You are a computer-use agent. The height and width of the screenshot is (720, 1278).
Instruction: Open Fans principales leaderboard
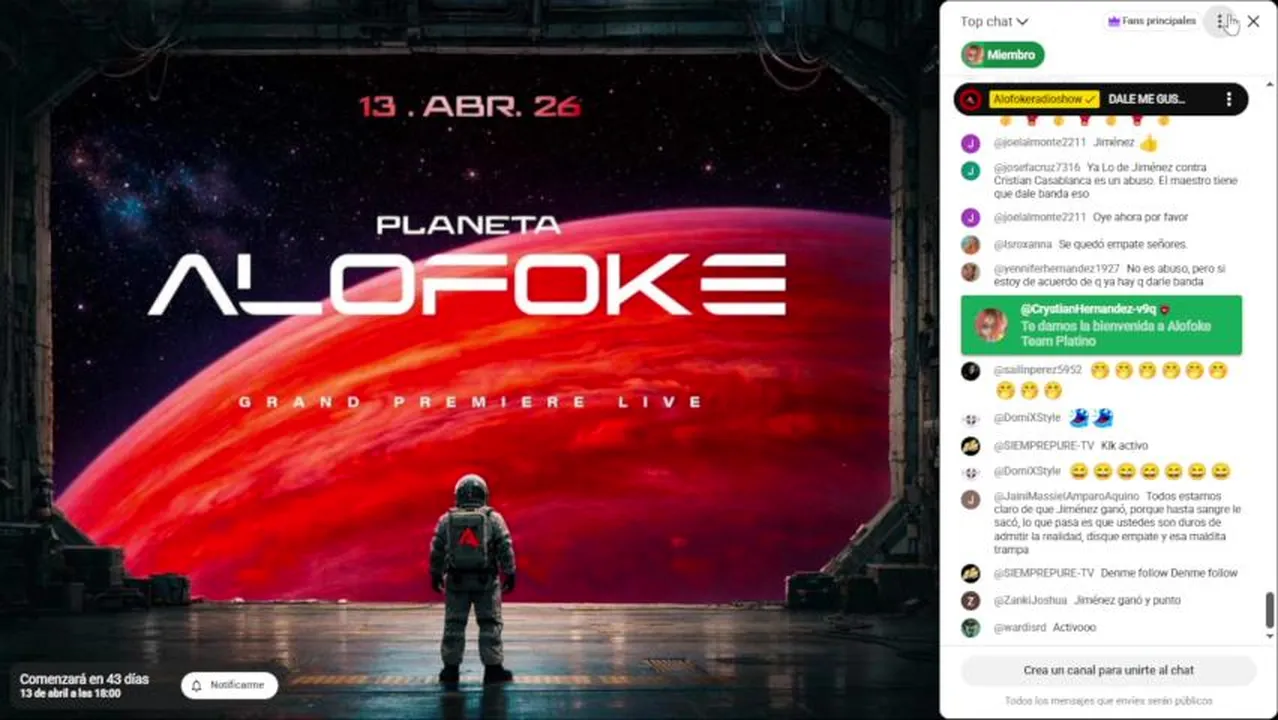pyautogui.click(x=1151, y=21)
